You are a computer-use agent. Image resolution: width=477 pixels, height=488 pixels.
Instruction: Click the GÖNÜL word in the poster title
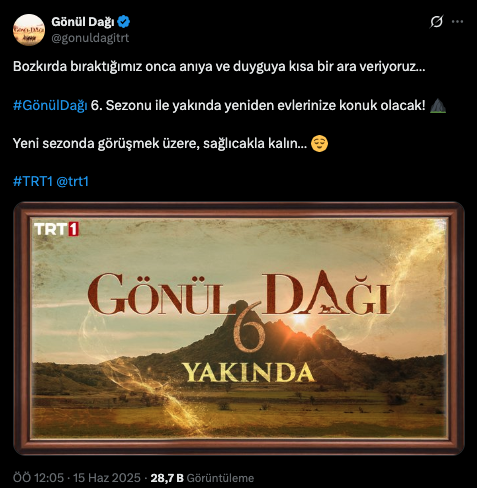157,294
